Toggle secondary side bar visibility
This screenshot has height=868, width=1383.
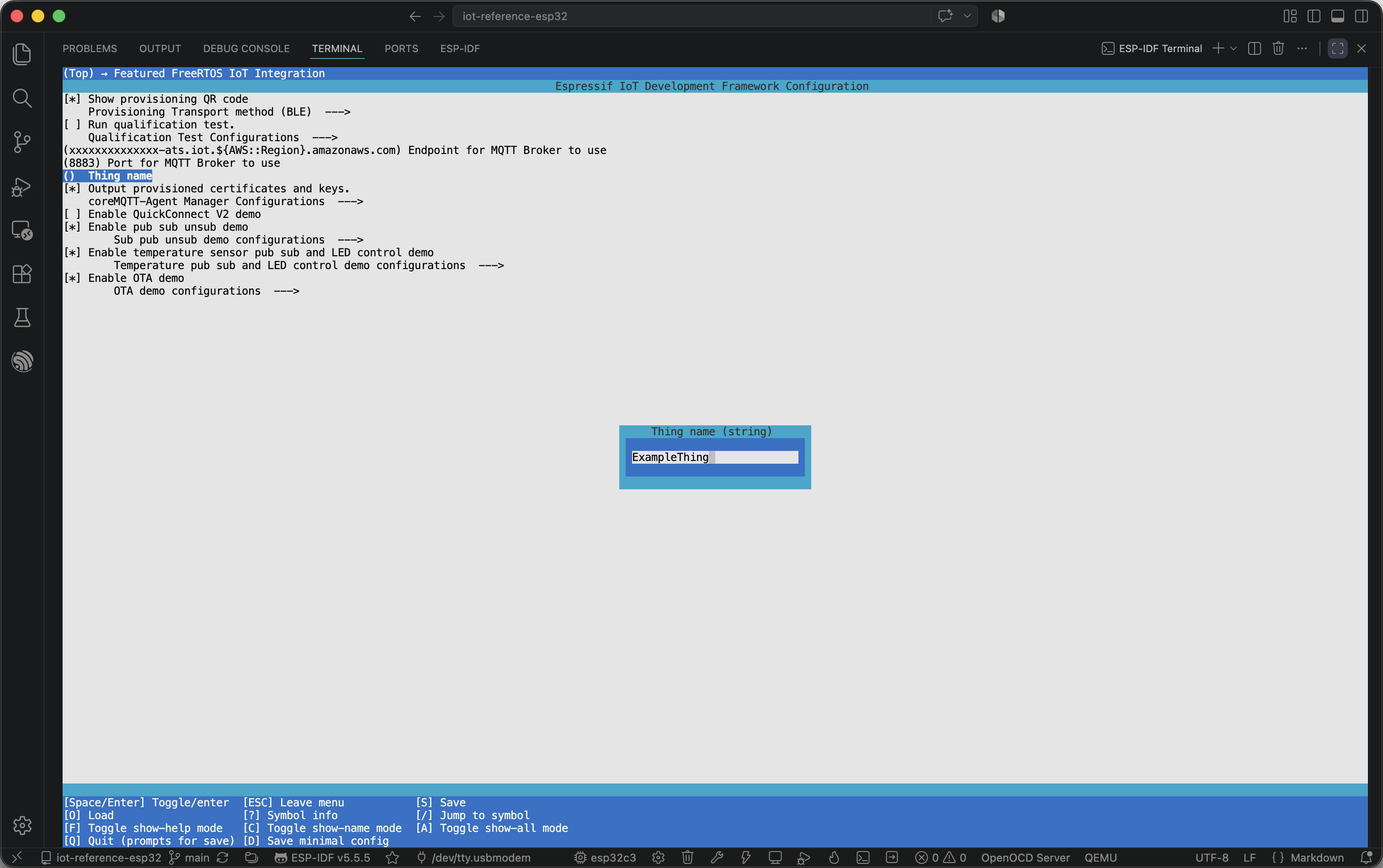[x=1361, y=16]
